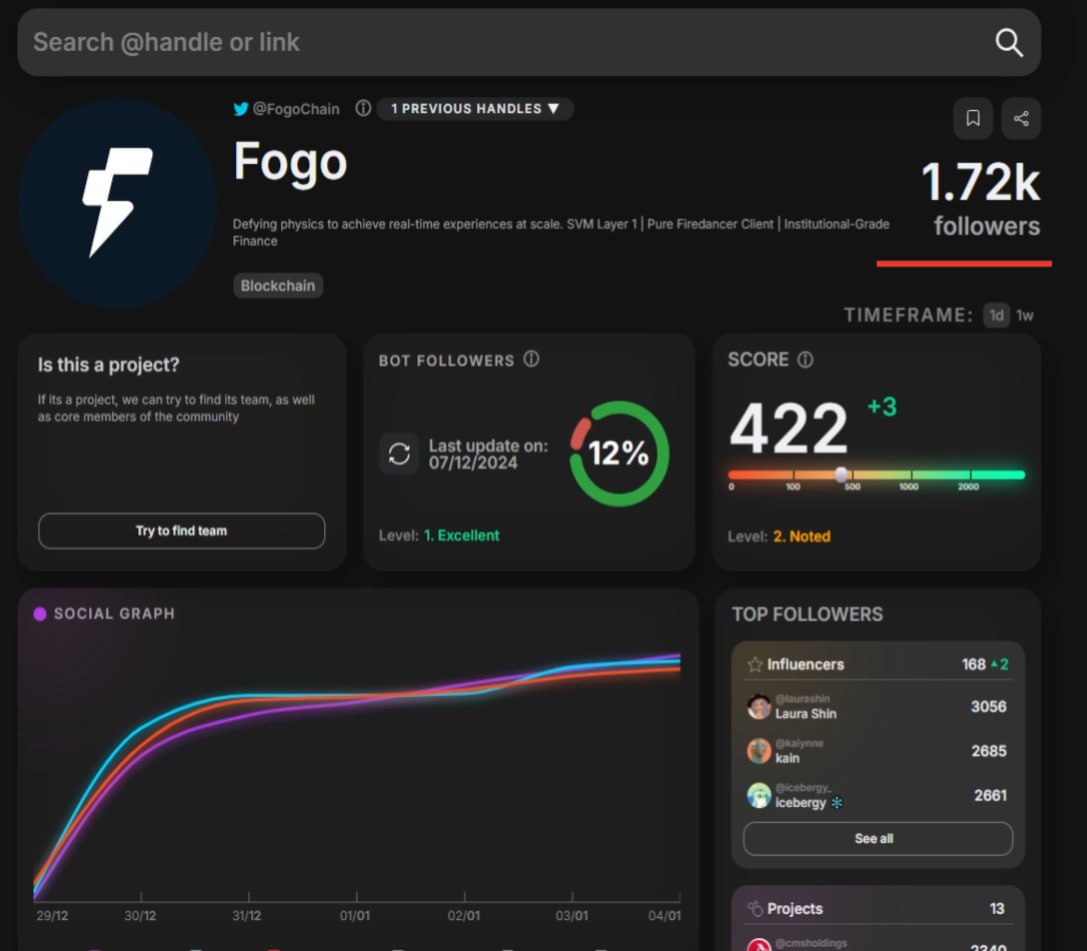Click the 01/01 tick on the graph axis
The height and width of the screenshot is (951, 1087).
coord(355,915)
